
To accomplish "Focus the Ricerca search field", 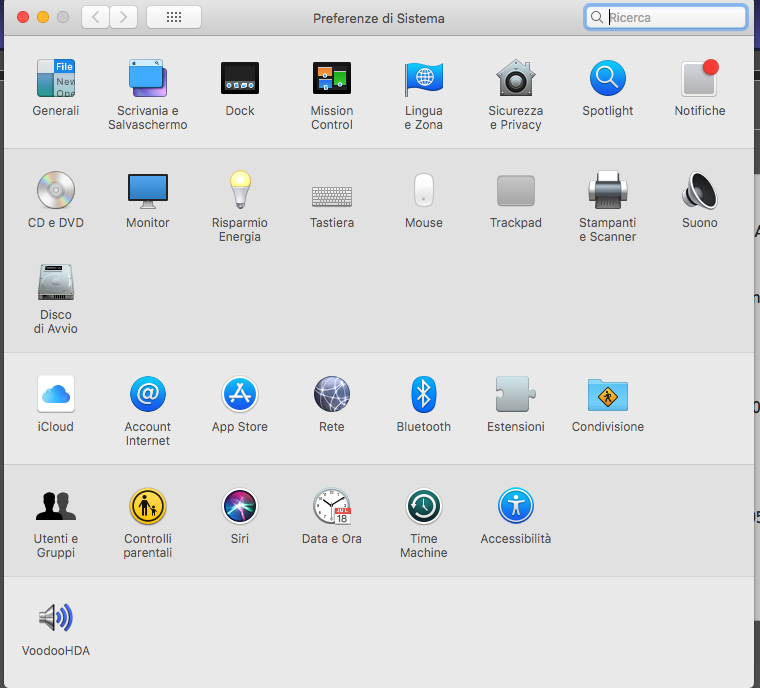I will pos(666,17).
